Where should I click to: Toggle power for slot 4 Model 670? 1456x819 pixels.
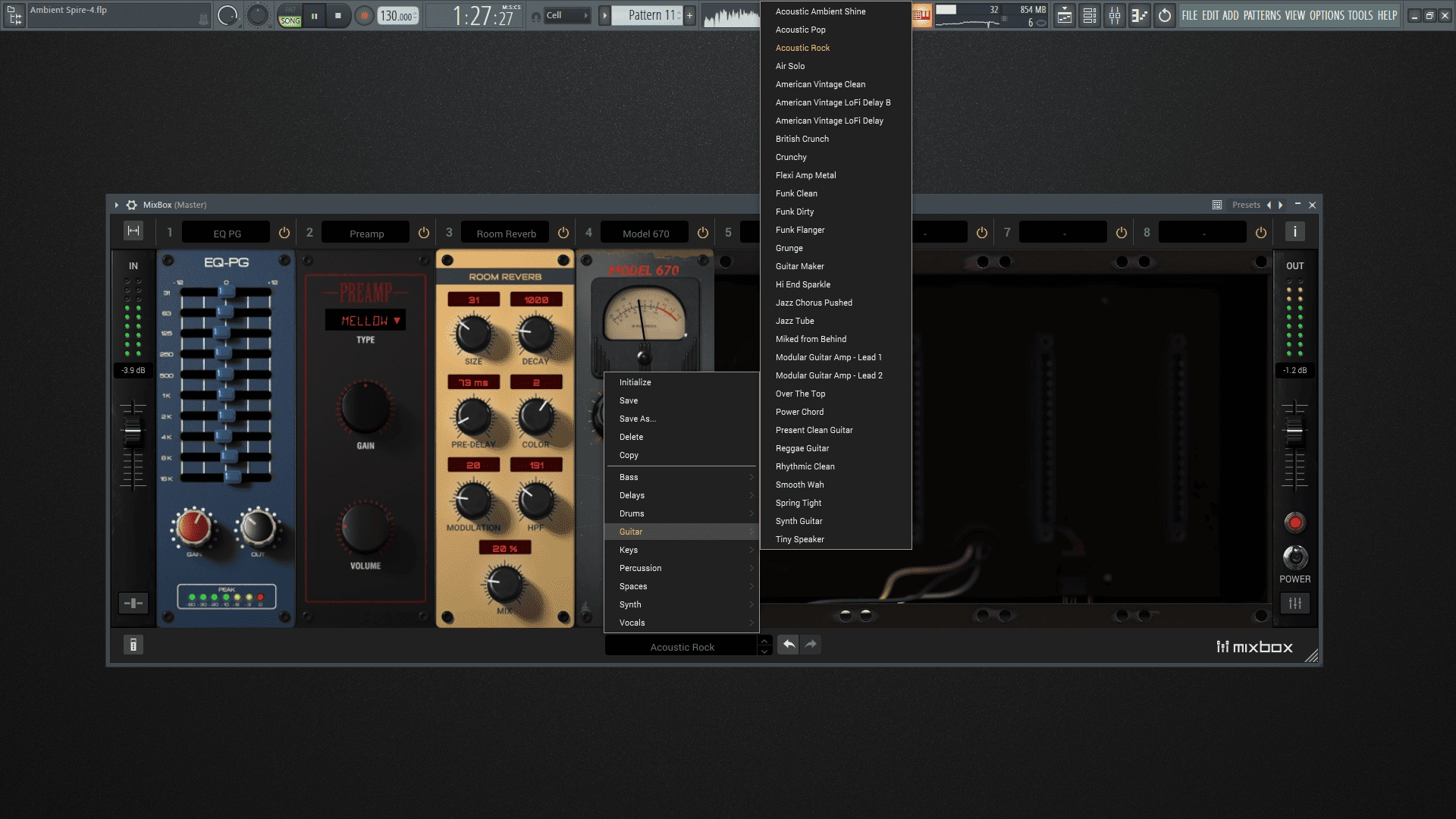point(703,233)
